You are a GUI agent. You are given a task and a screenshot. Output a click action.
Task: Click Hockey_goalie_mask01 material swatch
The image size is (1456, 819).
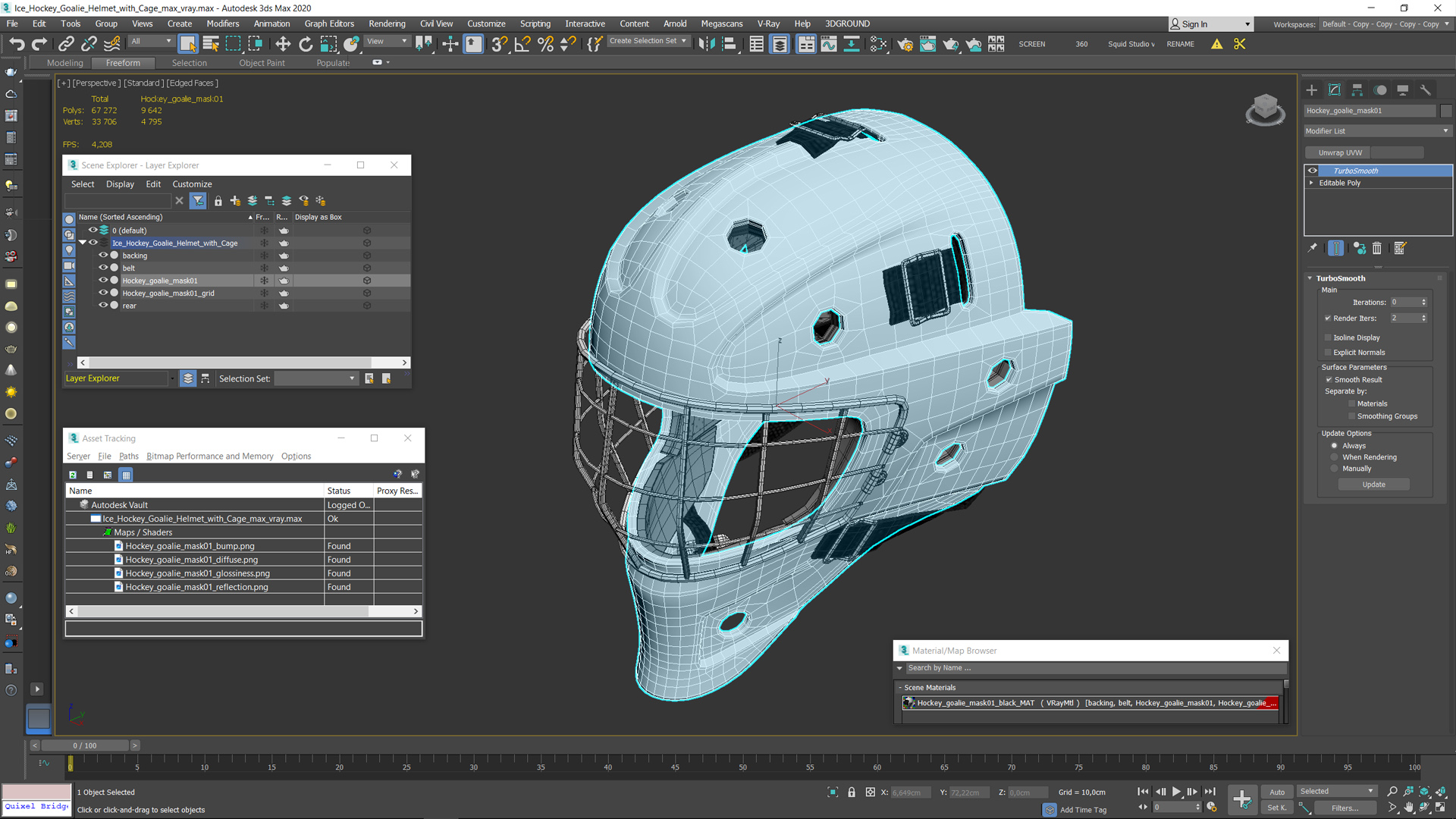tap(909, 703)
